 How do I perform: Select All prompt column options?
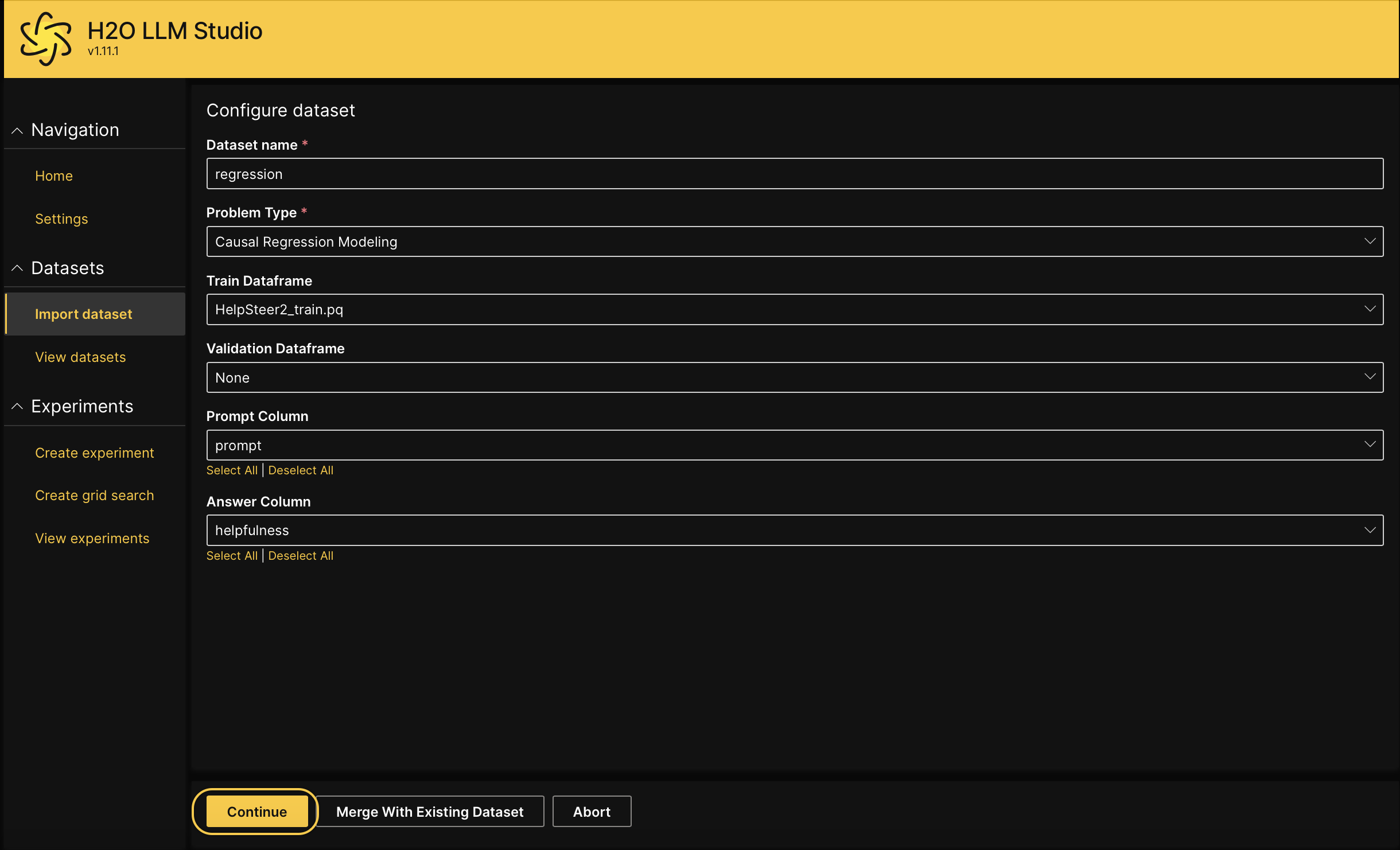click(232, 470)
